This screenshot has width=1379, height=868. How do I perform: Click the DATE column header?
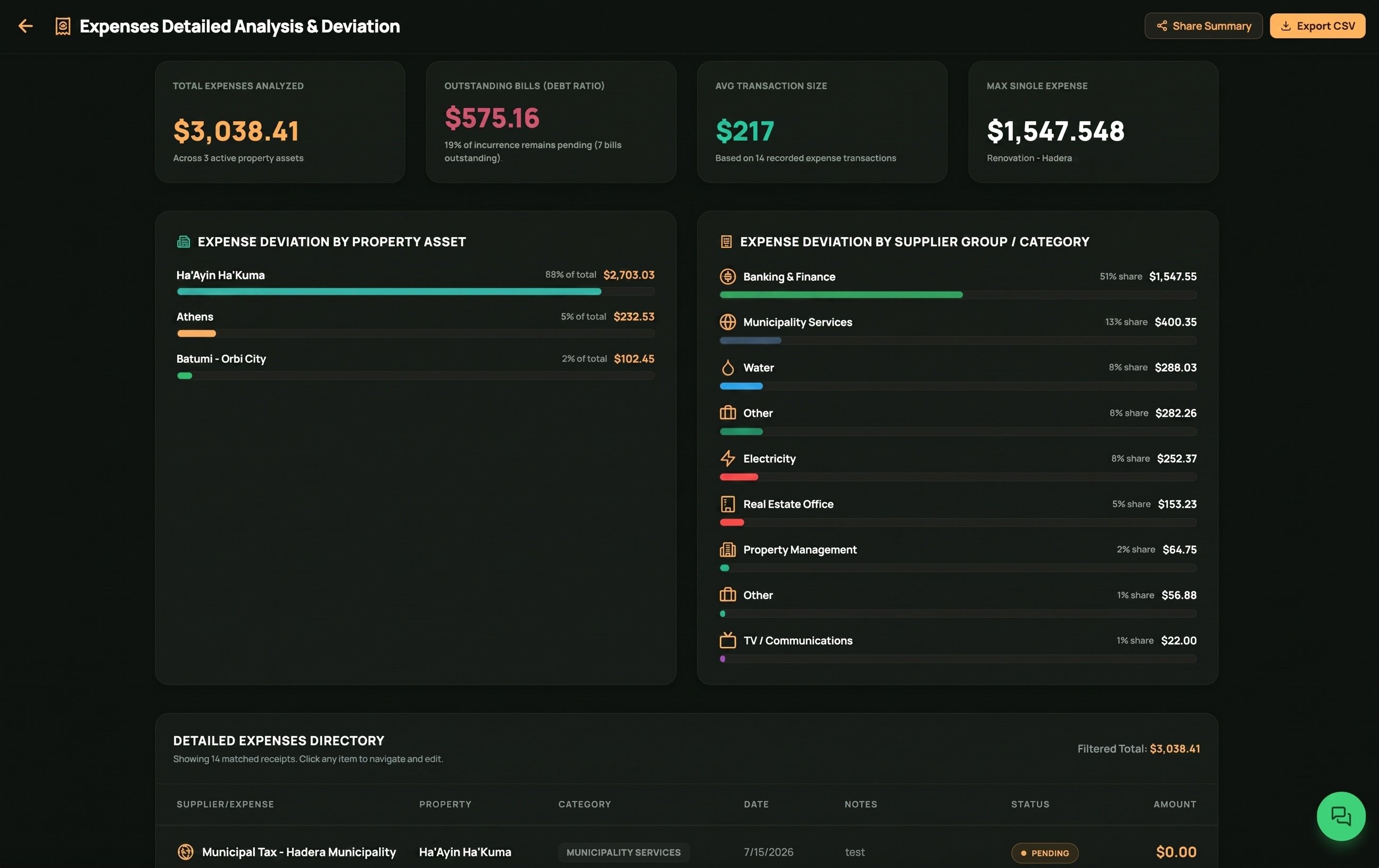click(x=756, y=805)
